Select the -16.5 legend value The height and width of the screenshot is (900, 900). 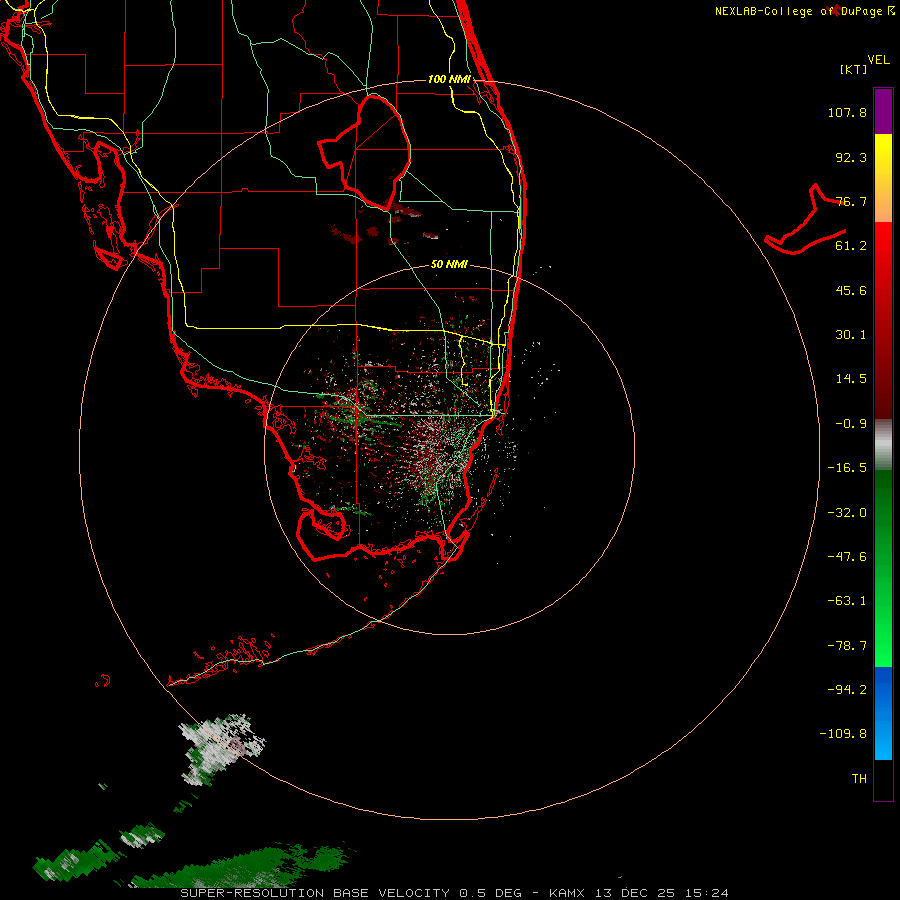coord(847,468)
